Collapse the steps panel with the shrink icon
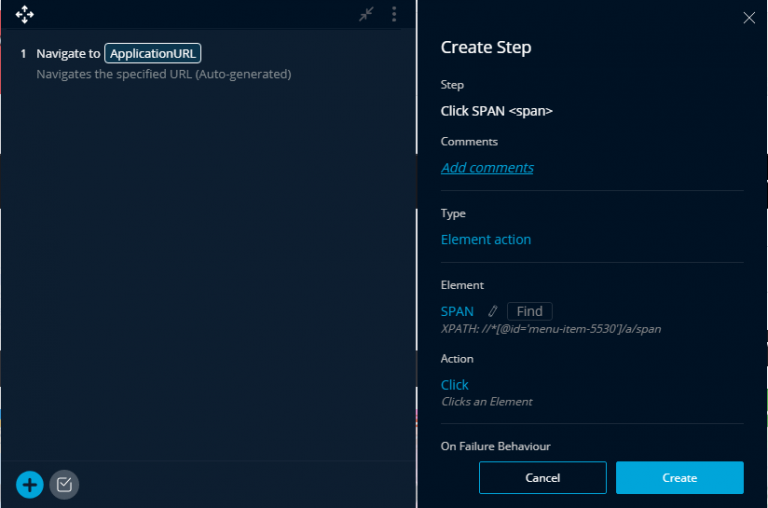Image resolution: width=768 pixels, height=508 pixels. click(367, 14)
